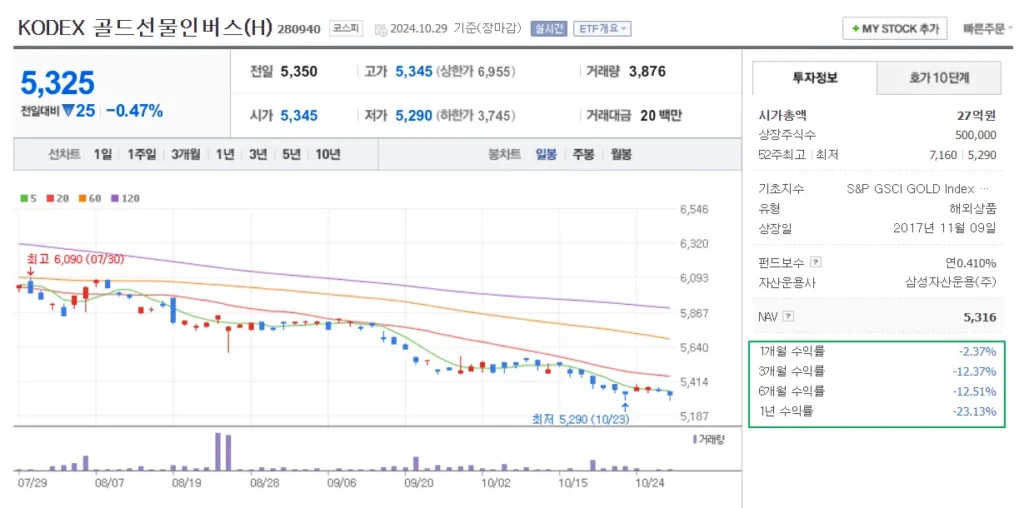1024x508 pixels.
Task: Click the 고가 5,345 value
Action: click(414, 72)
